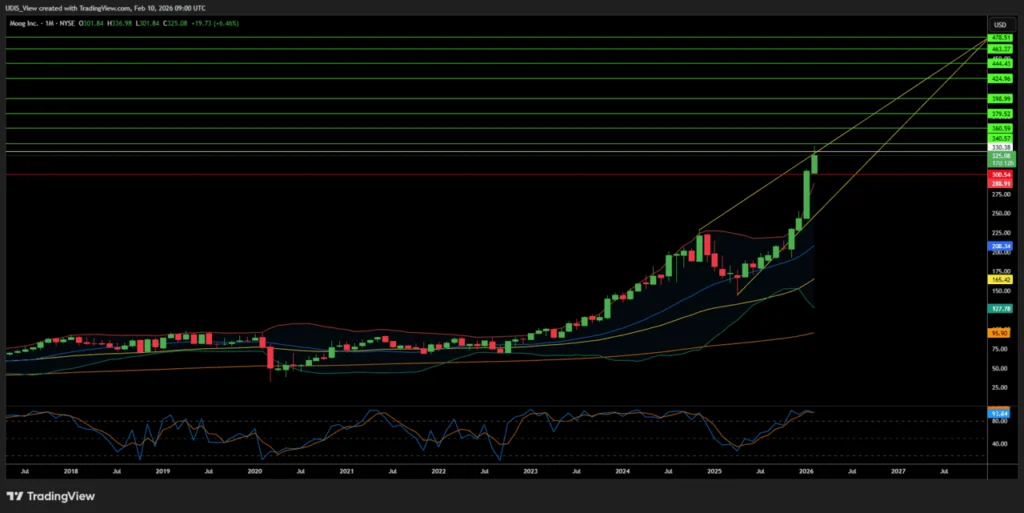
Task: Click the 2025 label on time axis
Action: pos(714,471)
